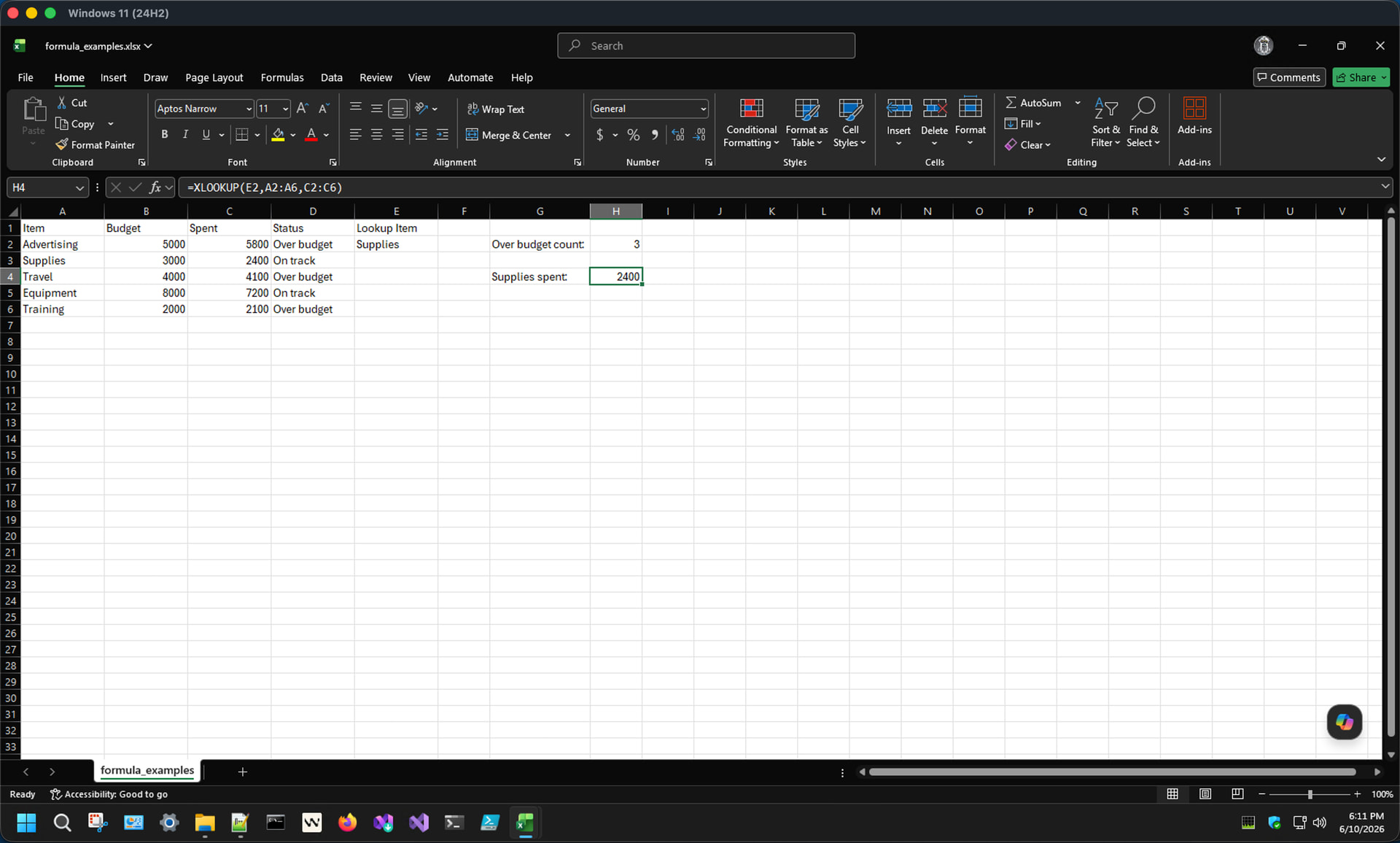The width and height of the screenshot is (1400, 843).
Task: Open the Add-ins button
Action: [1194, 117]
